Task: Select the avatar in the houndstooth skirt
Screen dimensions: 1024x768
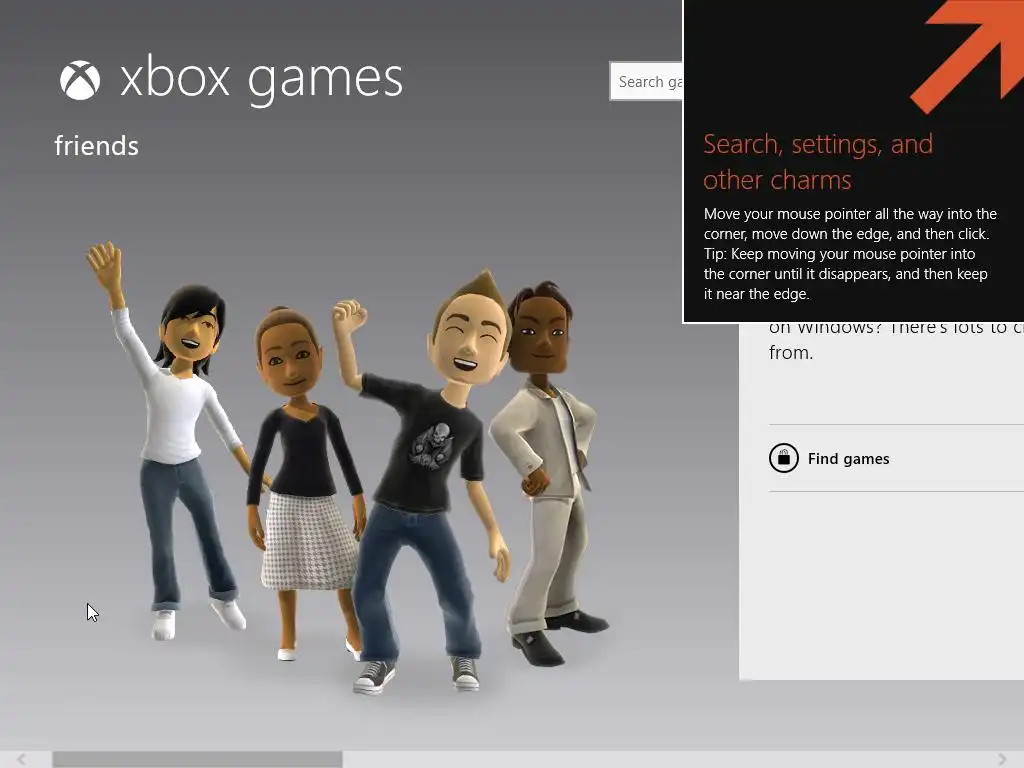Action: tap(304, 483)
